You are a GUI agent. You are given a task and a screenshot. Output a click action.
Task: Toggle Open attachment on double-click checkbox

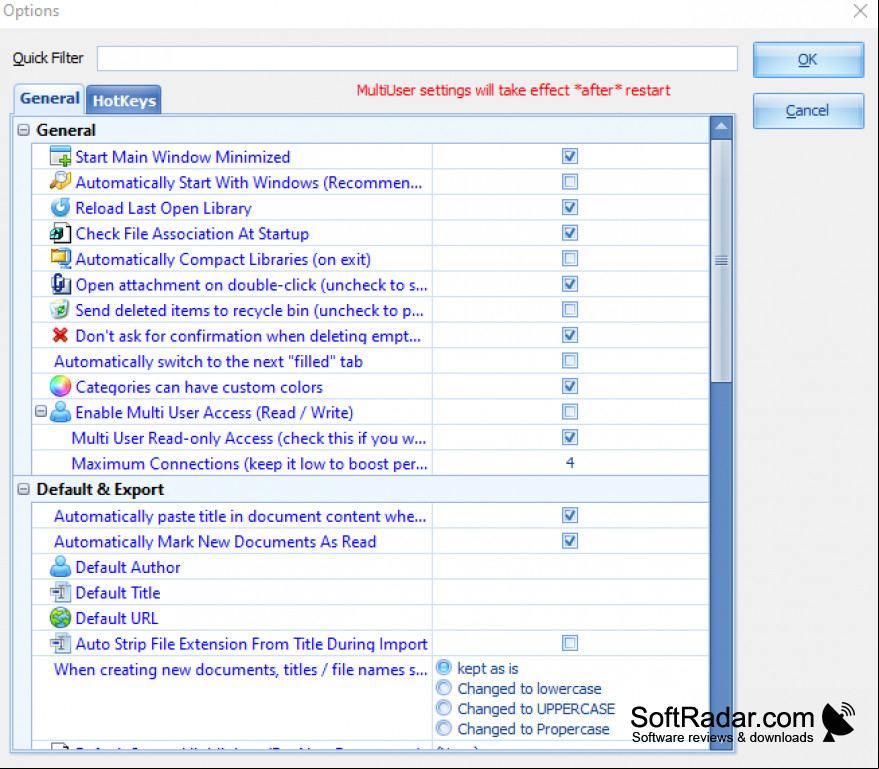point(570,284)
